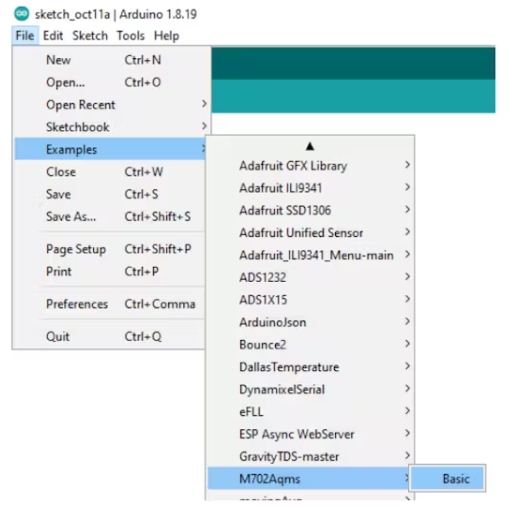Click the scroll-up arrow atop Examples submenu
Screen dimensions: 520x509
310,146
